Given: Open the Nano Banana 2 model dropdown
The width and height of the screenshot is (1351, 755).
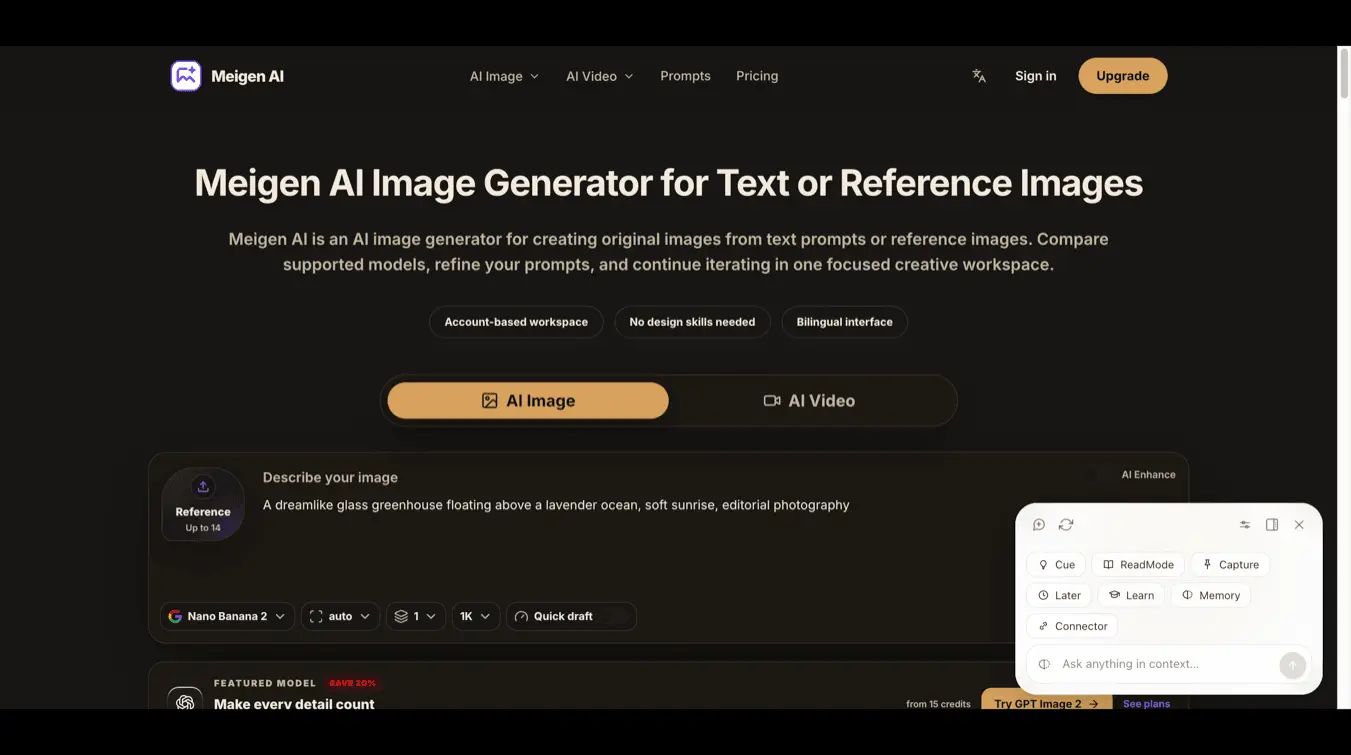Looking at the screenshot, I should coord(227,616).
